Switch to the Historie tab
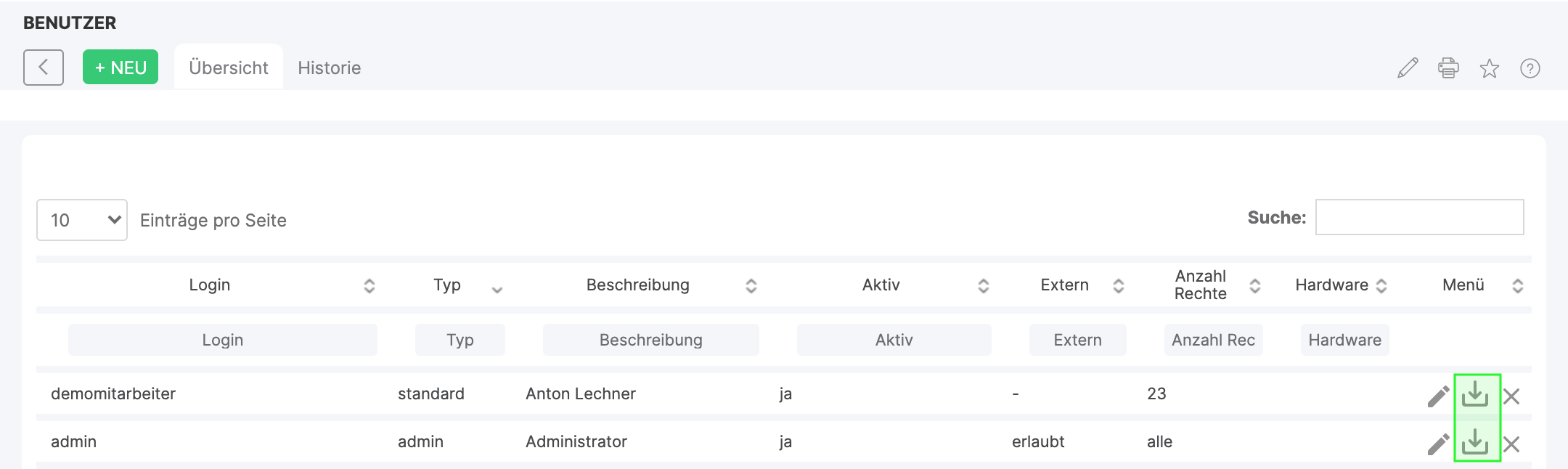Screen dimensions: 1568x469 click(329, 68)
